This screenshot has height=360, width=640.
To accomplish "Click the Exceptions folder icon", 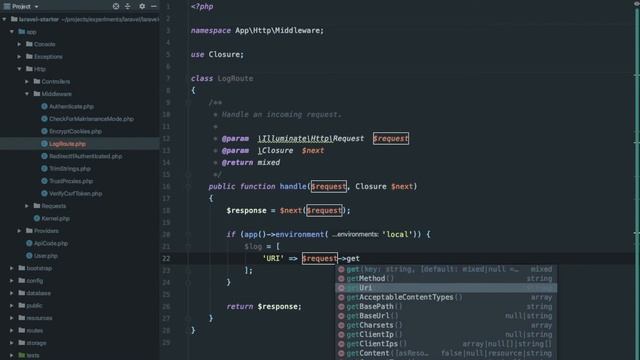I will tap(29, 56).
